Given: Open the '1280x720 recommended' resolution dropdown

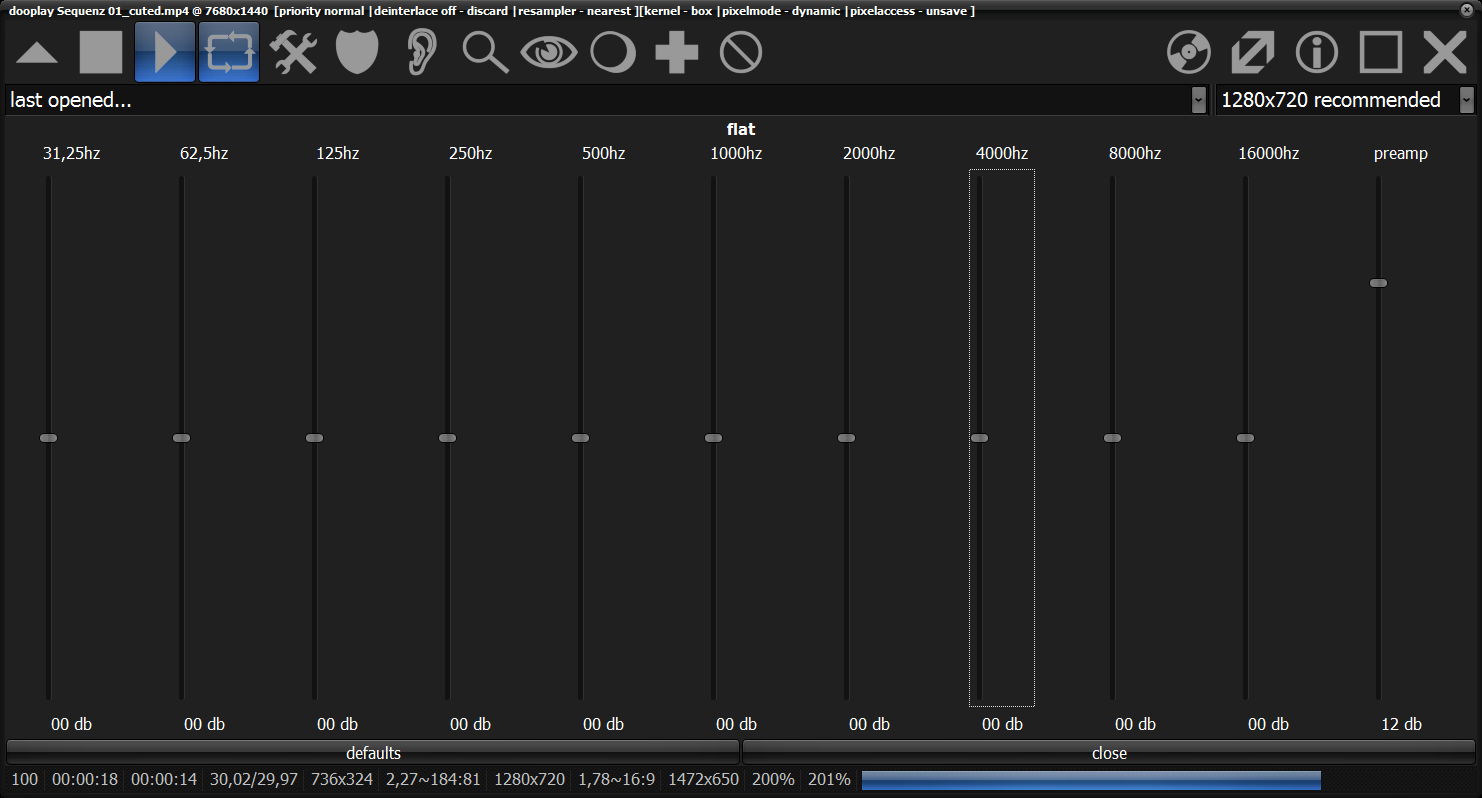Looking at the screenshot, I should click(x=1466, y=100).
